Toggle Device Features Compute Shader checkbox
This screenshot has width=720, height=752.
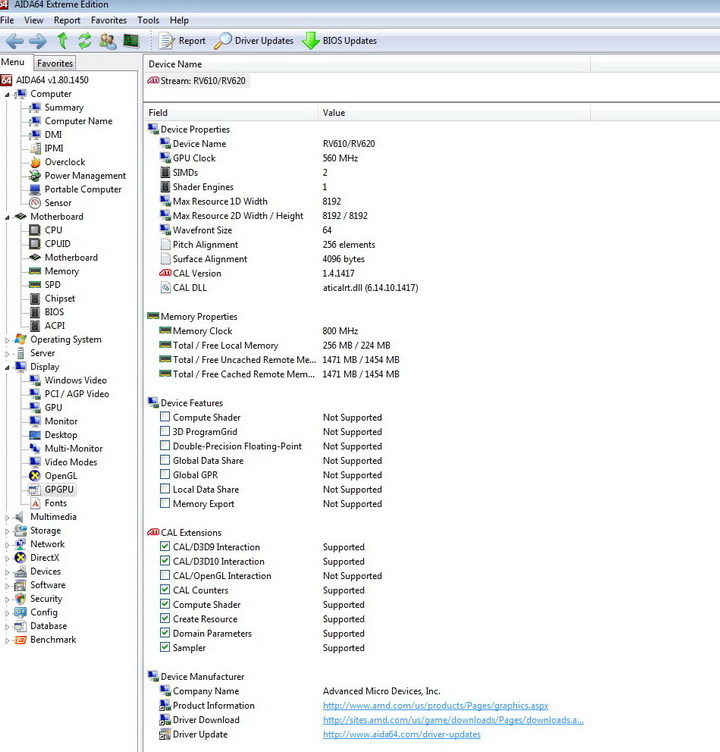[165, 416]
